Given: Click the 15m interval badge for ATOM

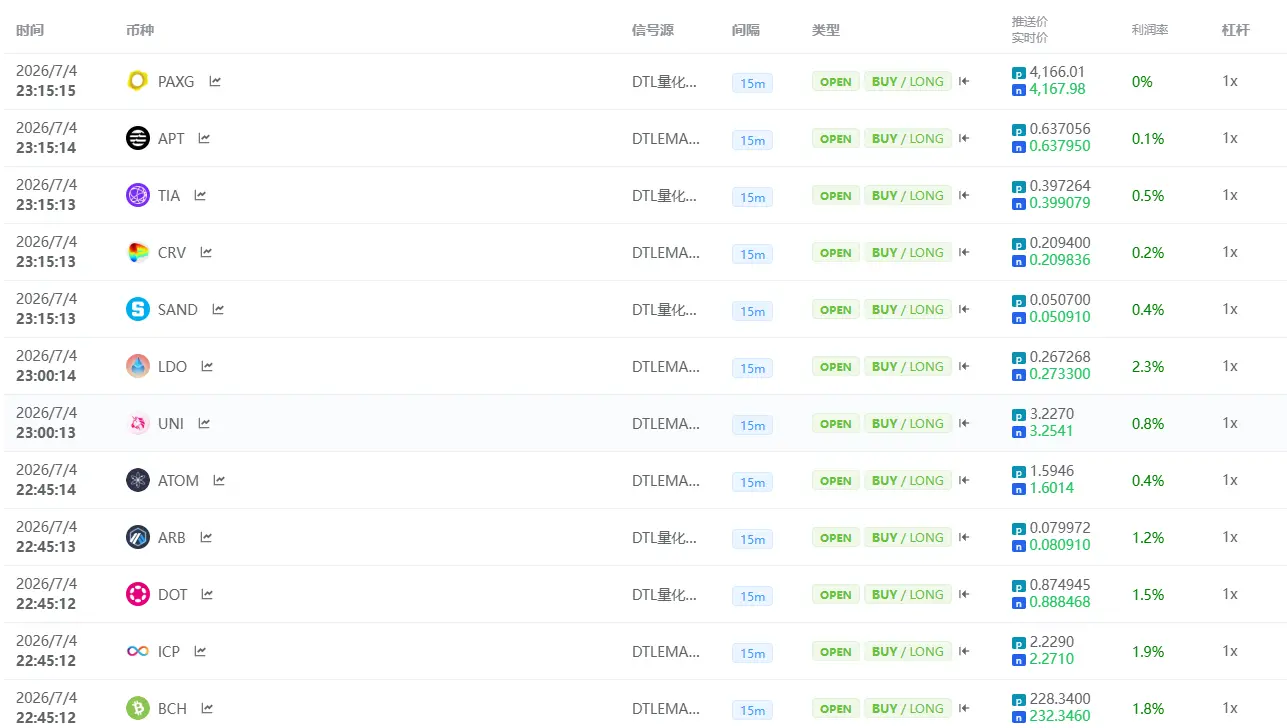Looking at the screenshot, I should 752,482.
